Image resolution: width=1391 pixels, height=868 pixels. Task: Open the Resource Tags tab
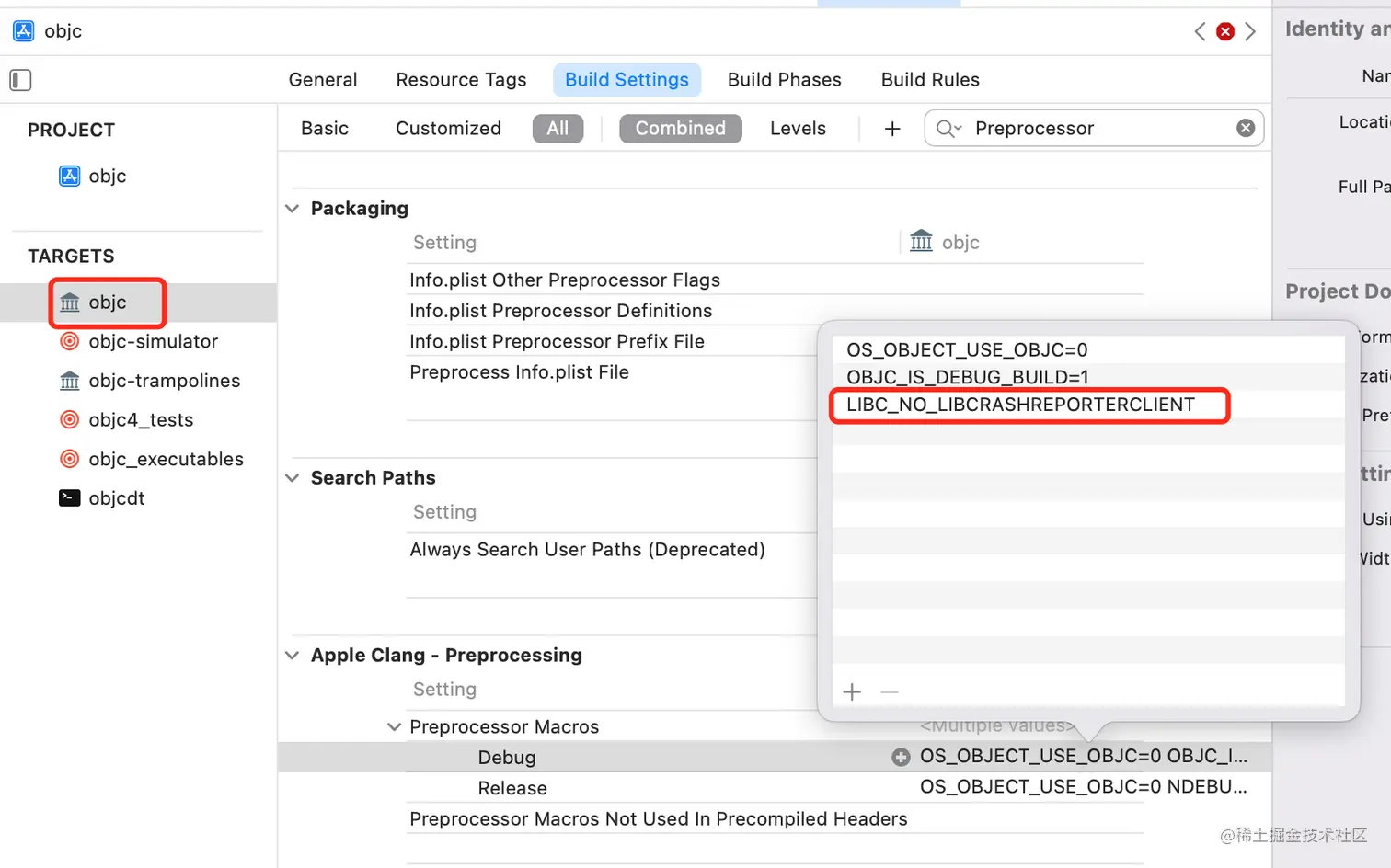coord(461,80)
